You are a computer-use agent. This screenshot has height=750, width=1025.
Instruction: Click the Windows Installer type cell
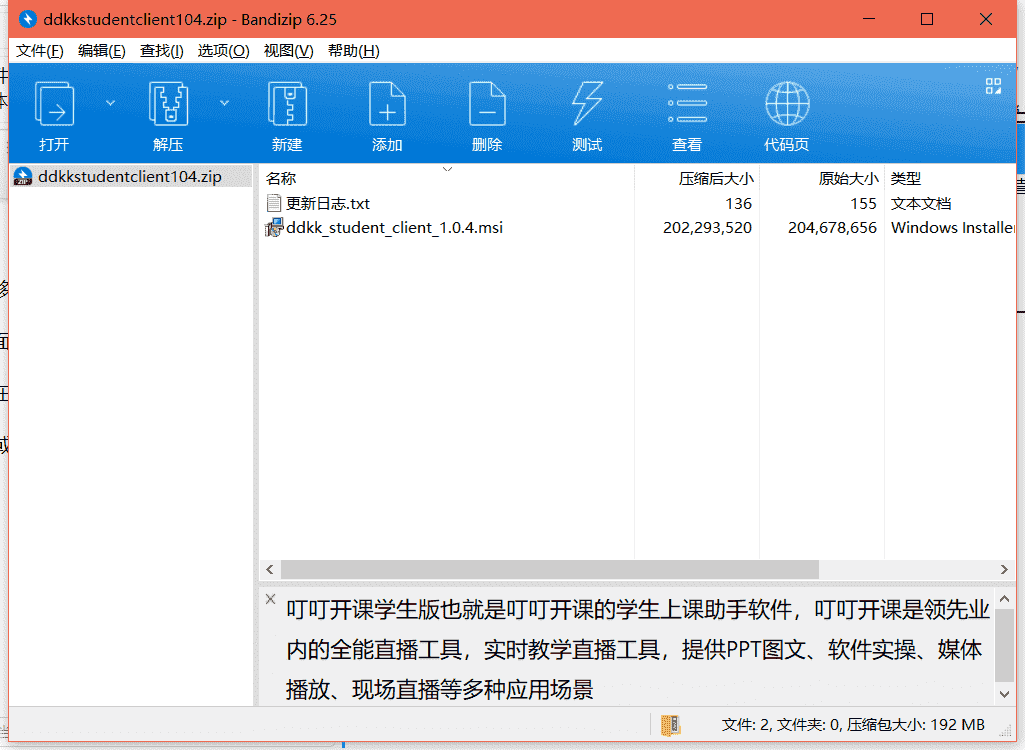tap(952, 228)
